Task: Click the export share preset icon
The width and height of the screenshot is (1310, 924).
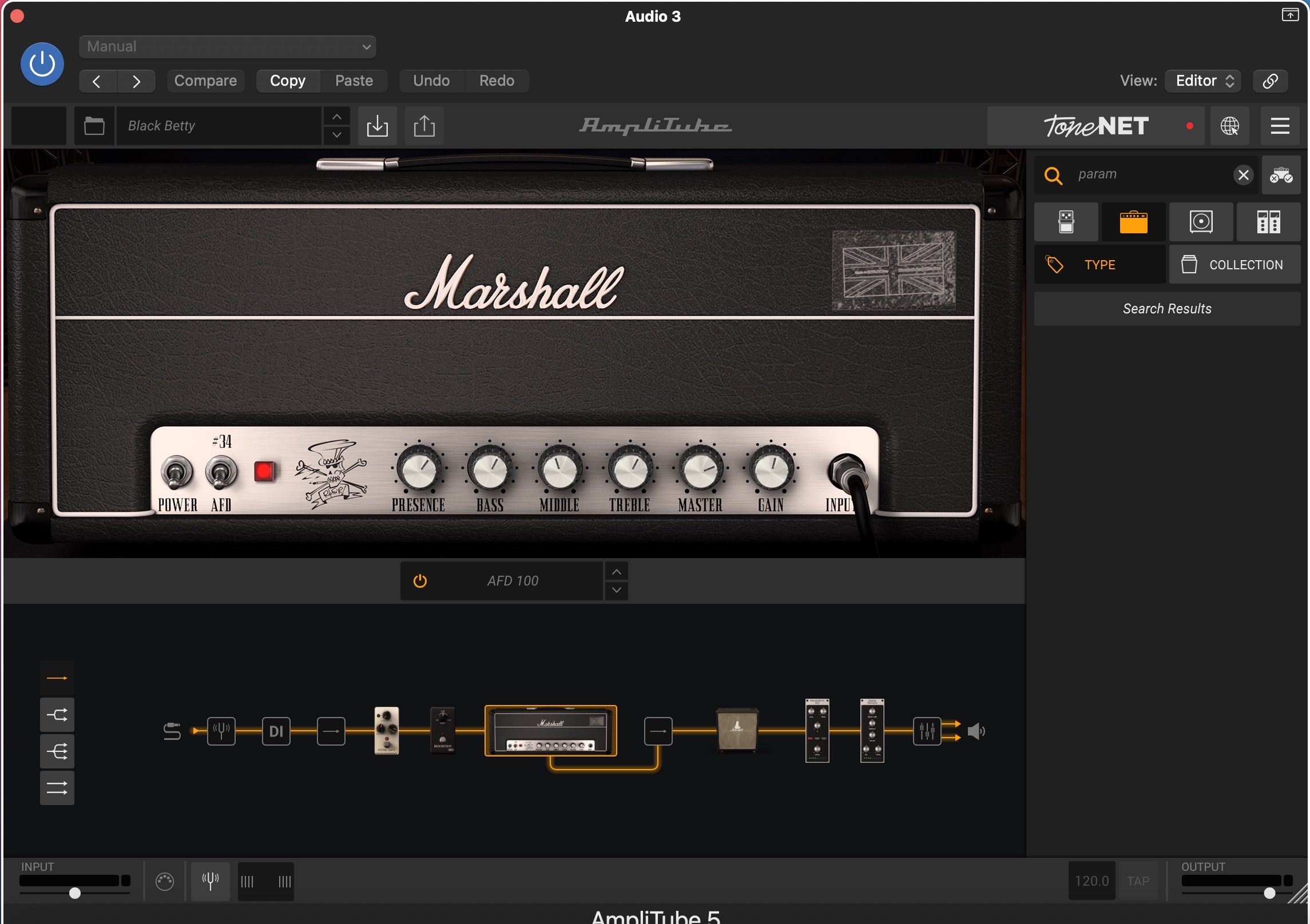Action: coord(424,126)
